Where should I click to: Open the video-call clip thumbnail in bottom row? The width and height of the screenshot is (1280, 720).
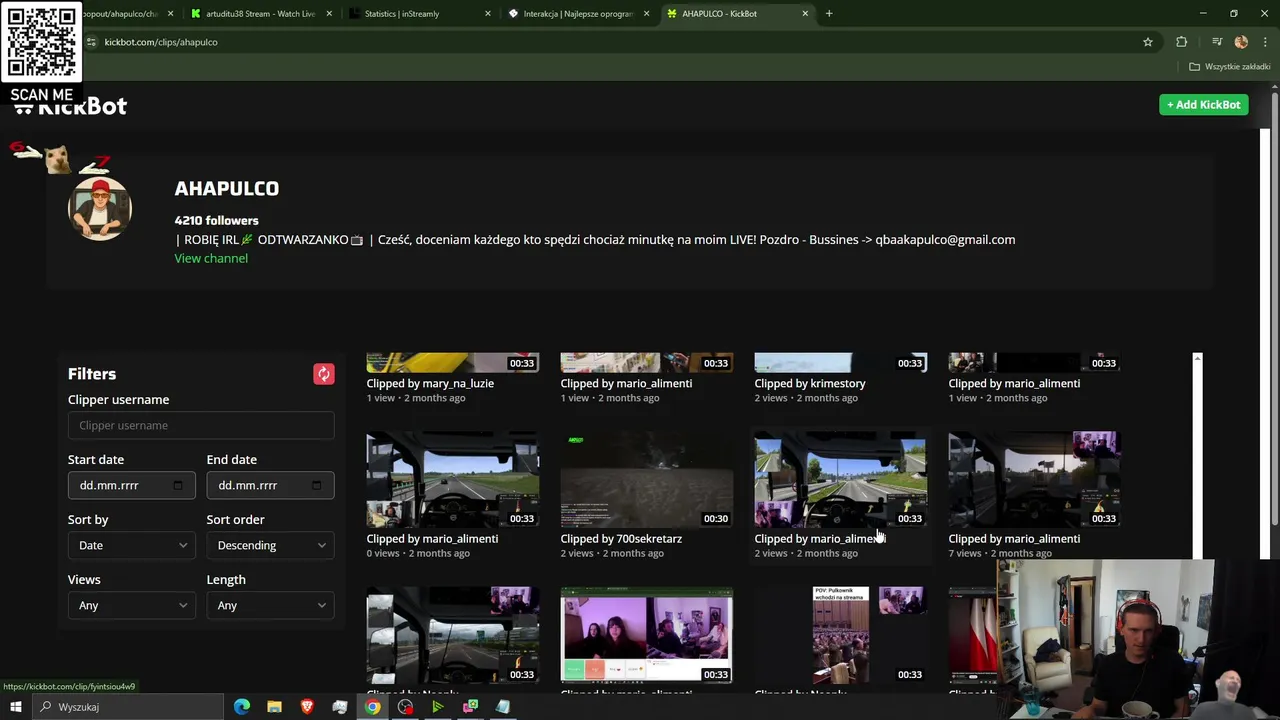tap(646, 635)
